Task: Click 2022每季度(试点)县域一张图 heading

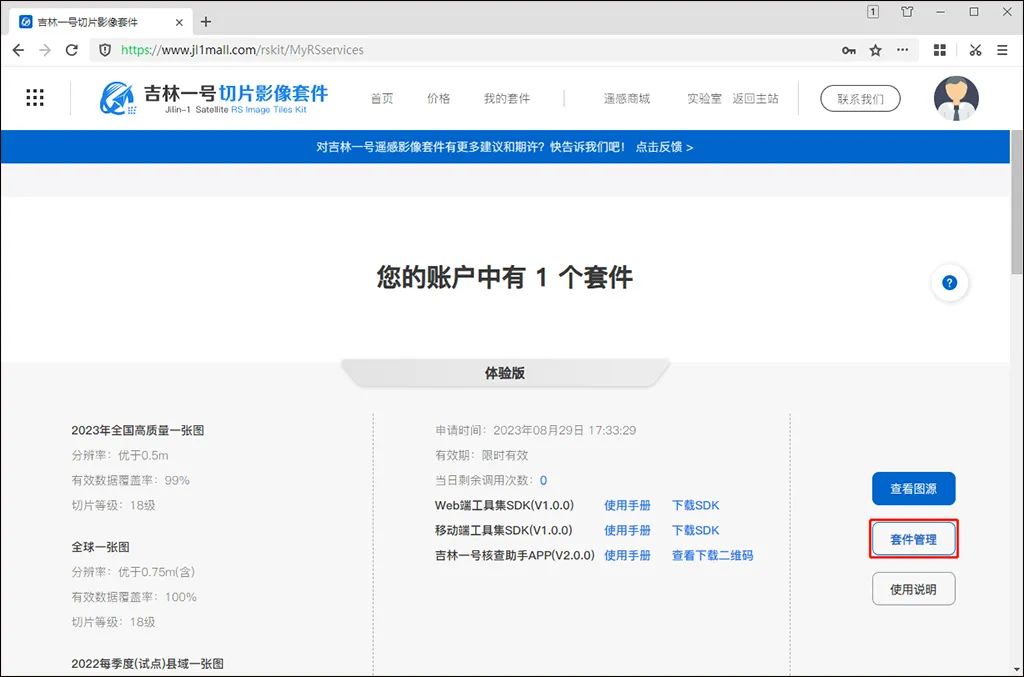Action: point(148,663)
